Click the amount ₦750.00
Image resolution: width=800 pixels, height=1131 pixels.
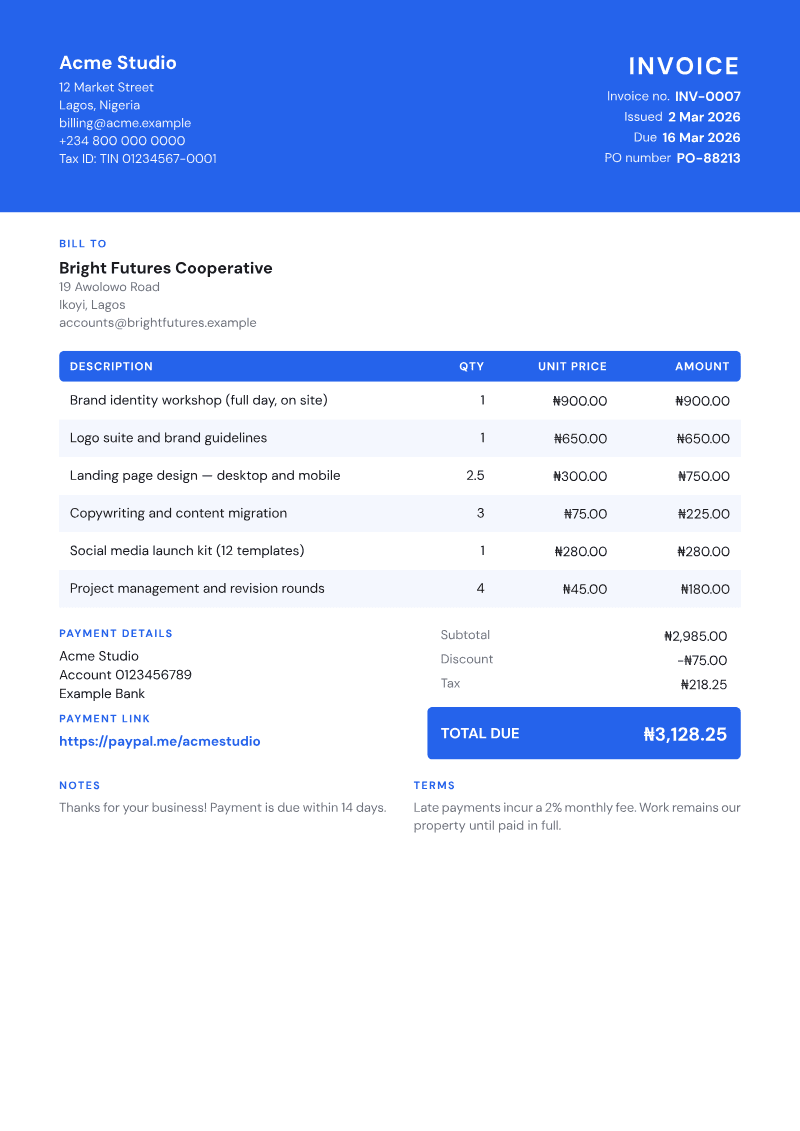(704, 476)
